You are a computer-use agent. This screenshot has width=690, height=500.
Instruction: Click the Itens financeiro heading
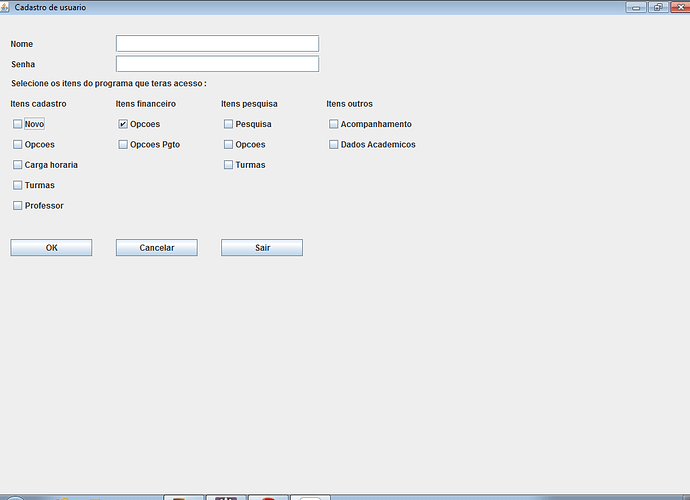pyautogui.click(x=146, y=104)
